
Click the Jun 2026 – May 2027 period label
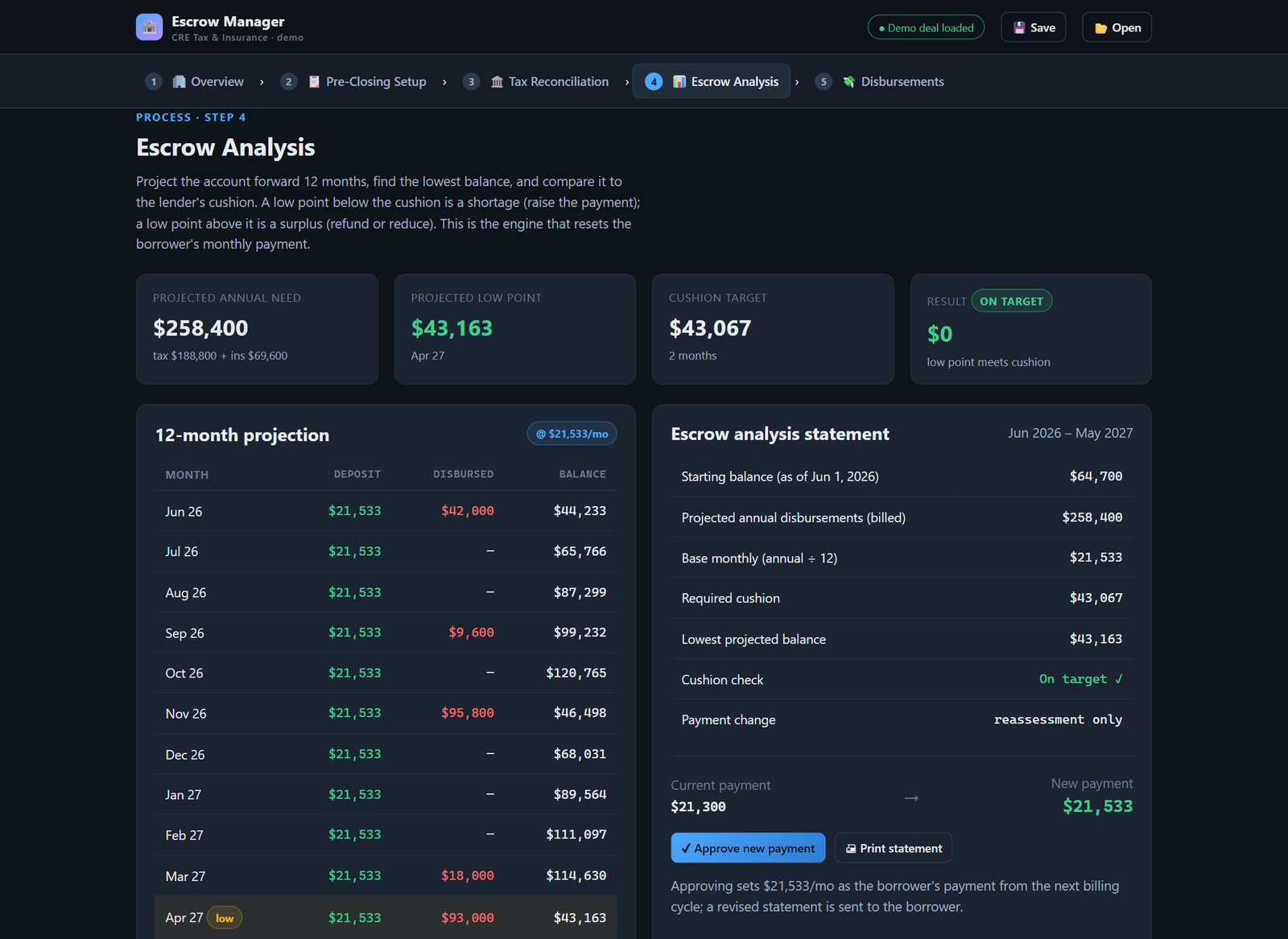click(x=1070, y=433)
